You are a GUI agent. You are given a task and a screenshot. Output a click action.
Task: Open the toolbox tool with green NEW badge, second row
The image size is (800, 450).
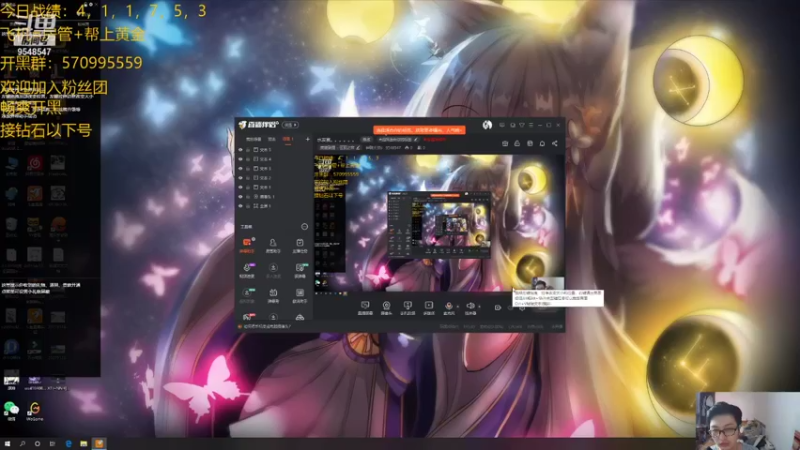[x=299, y=270]
